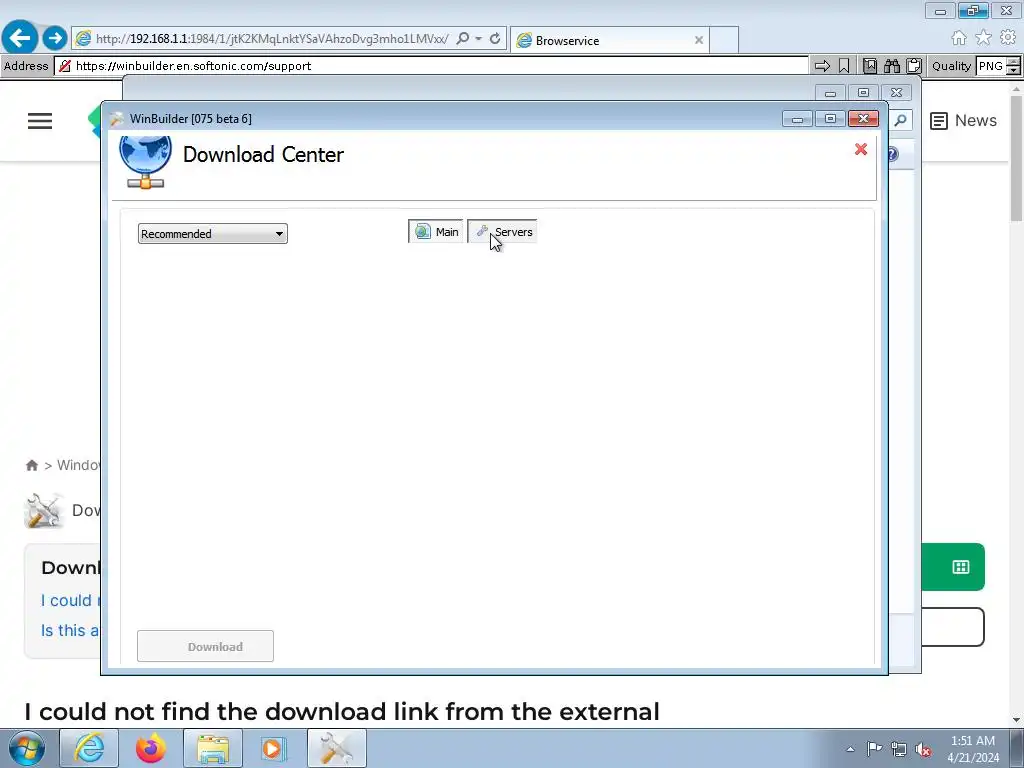The height and width of the screenshot is (768, 1024).
Task: Click the IE search magnifier icon
Action: click(462, 39)
